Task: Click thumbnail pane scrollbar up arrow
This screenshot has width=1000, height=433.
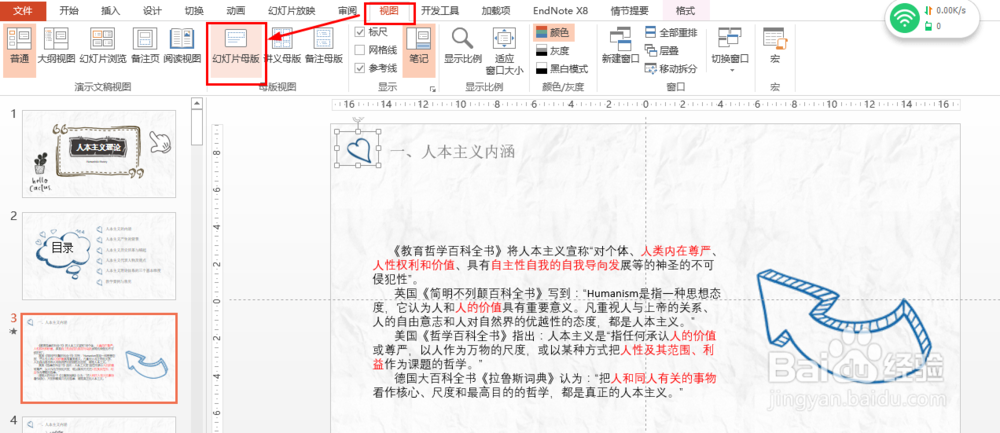Action: pyautogui.click(x=197, y=101)
